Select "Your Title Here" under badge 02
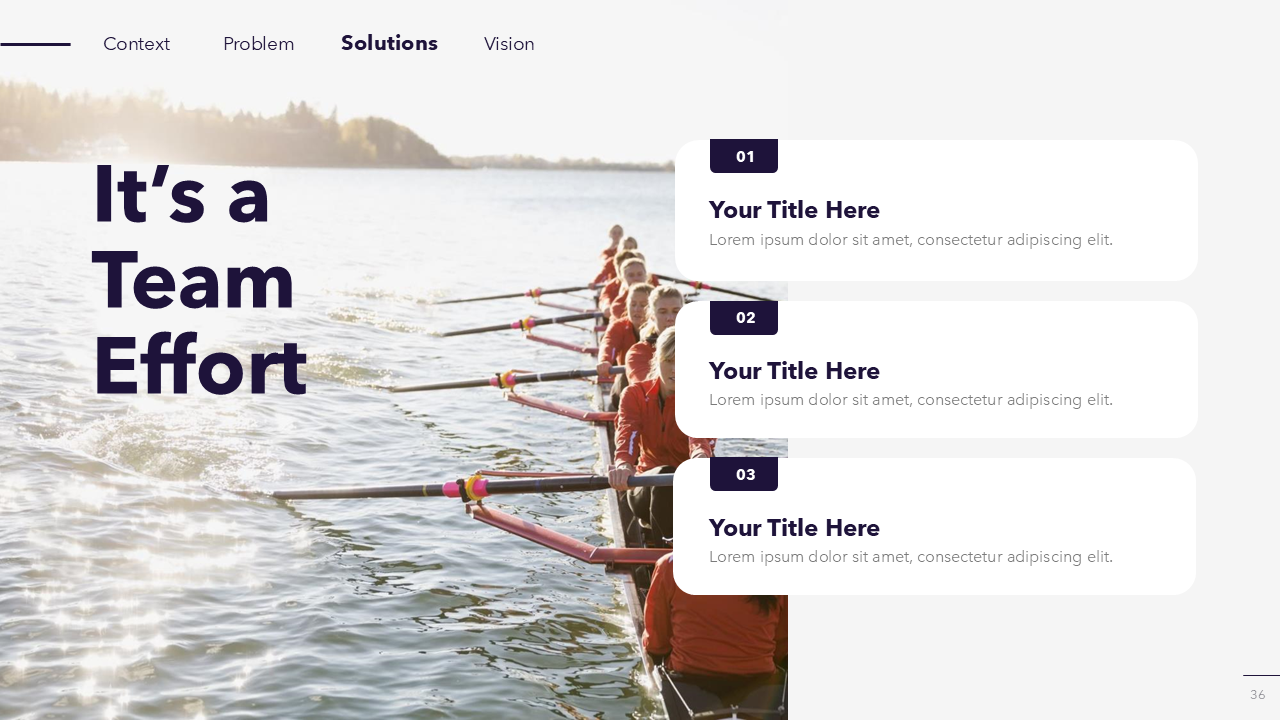Viewport: 1280px width, 720px height. click(794, 371)
